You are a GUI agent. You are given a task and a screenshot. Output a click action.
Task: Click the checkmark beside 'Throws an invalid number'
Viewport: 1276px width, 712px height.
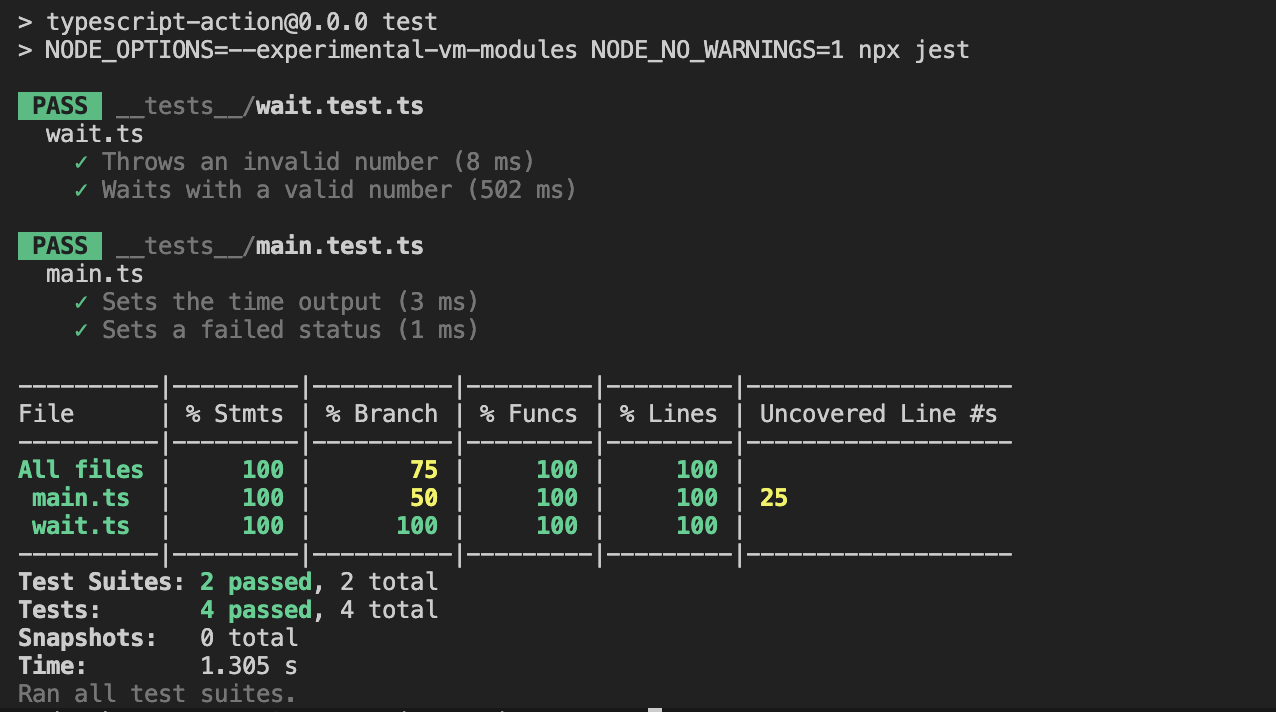tap(81, 162)
